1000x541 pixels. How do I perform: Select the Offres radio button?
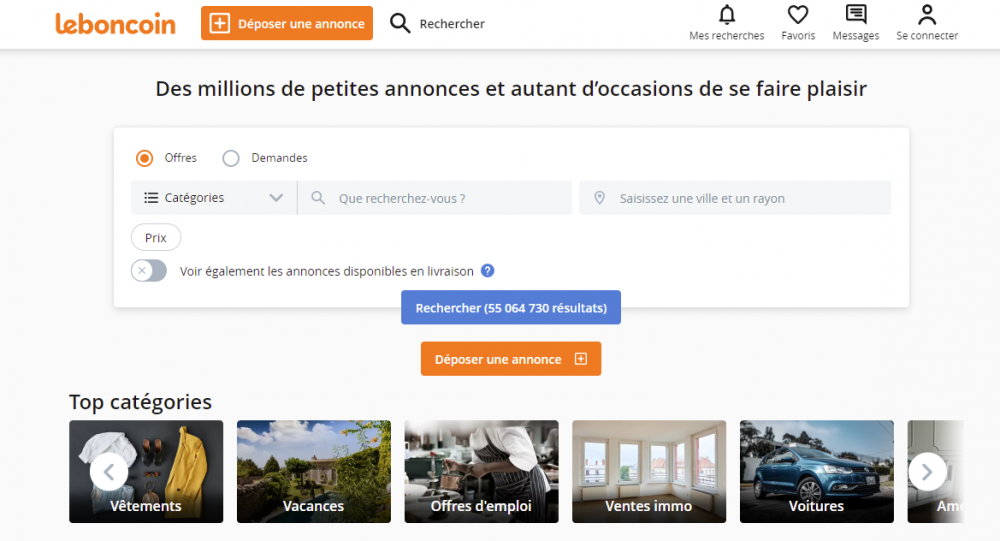(145, 158)
